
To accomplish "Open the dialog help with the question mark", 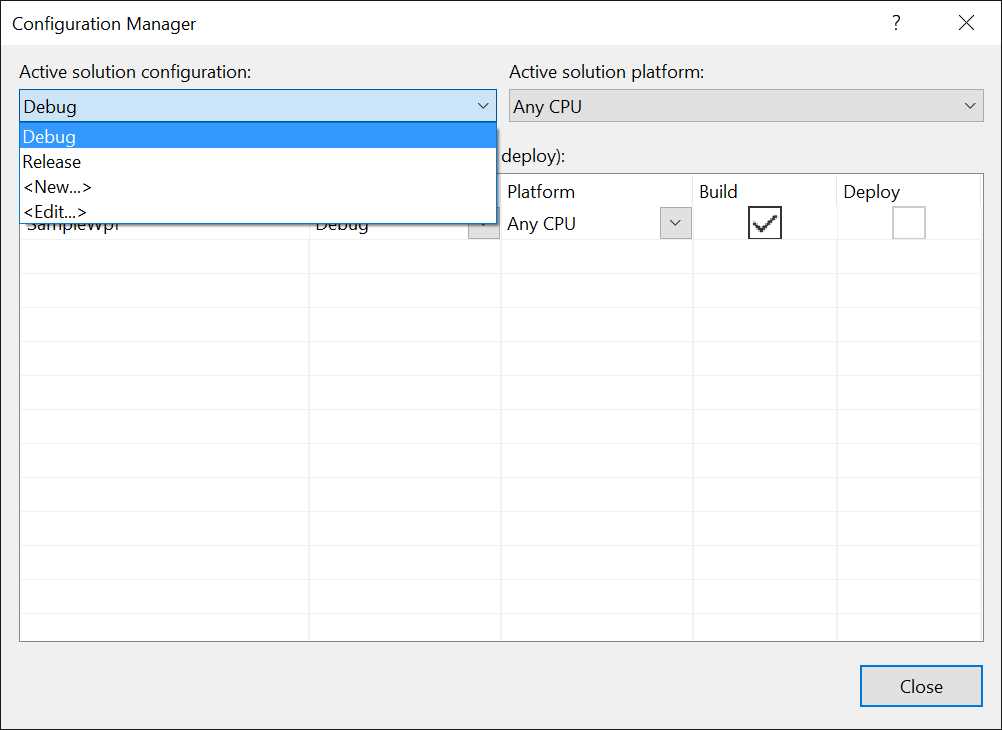I will (896, 22).
